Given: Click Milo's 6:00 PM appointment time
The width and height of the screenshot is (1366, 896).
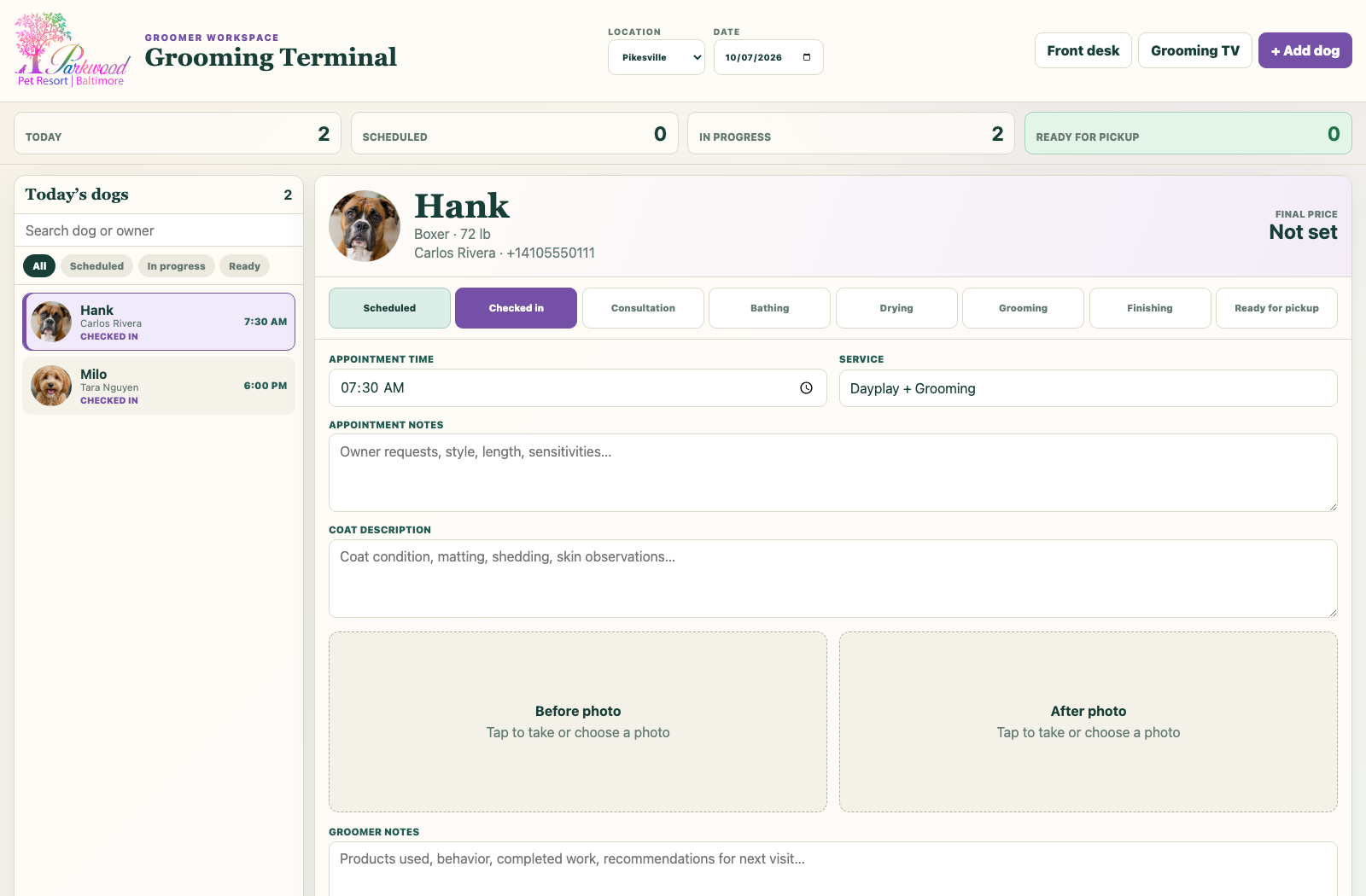Looking at the screenshot, I should click(x=266, y=386).
